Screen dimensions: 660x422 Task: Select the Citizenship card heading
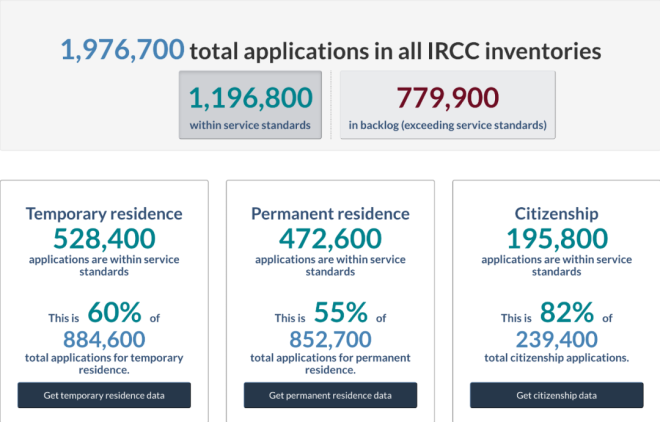pyautogui.click(x=556, y=213)
